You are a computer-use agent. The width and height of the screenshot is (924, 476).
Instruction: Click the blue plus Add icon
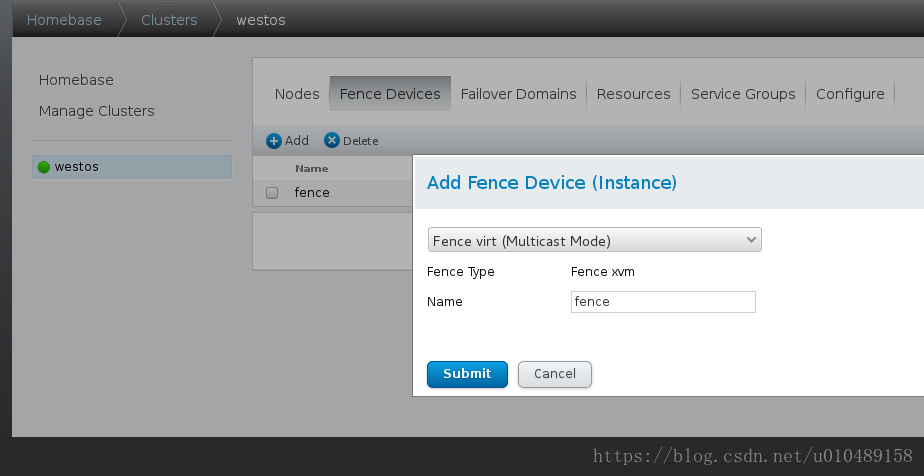tap(273, 141)
